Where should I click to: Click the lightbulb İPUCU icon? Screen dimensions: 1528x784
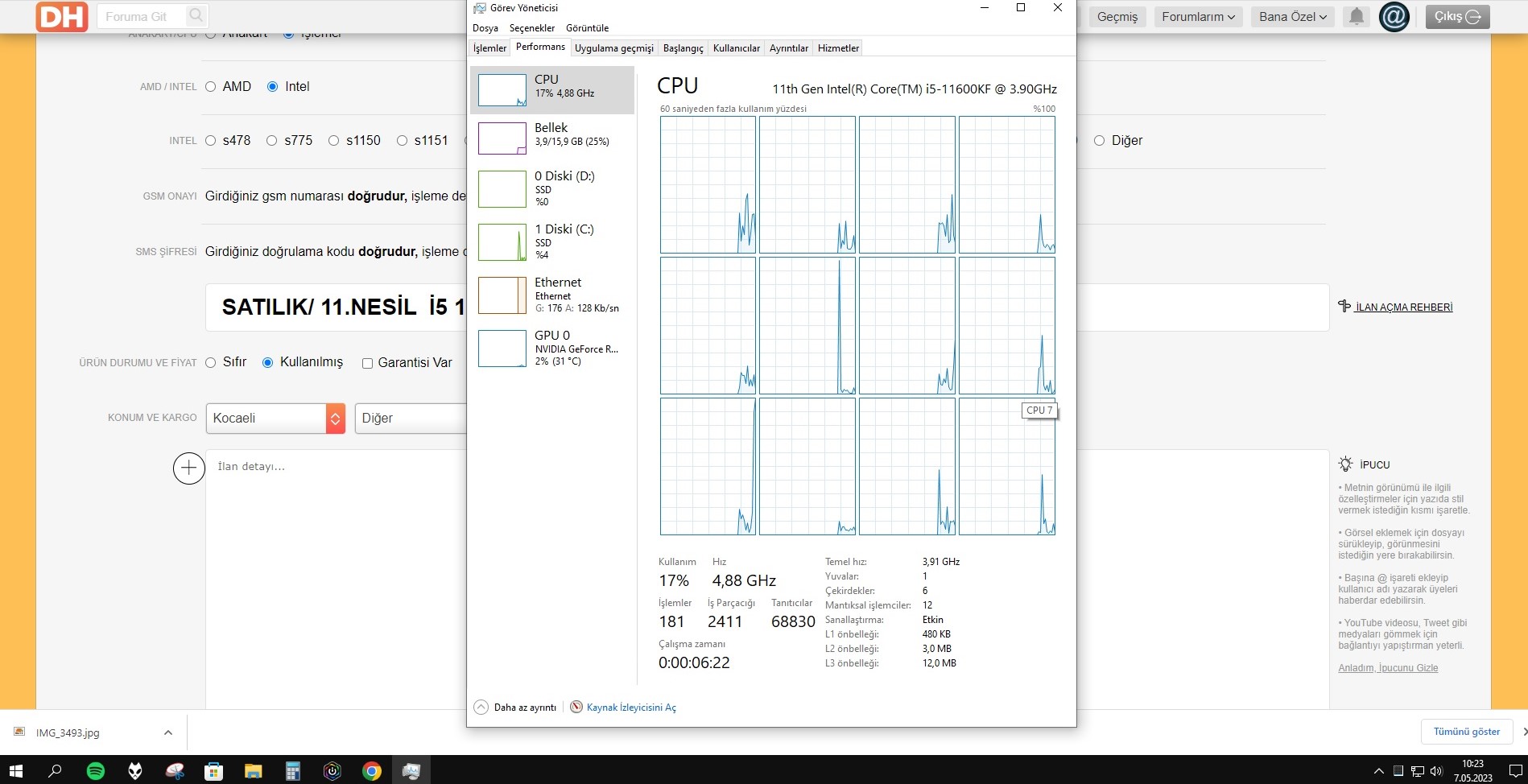click(1345, 464)
